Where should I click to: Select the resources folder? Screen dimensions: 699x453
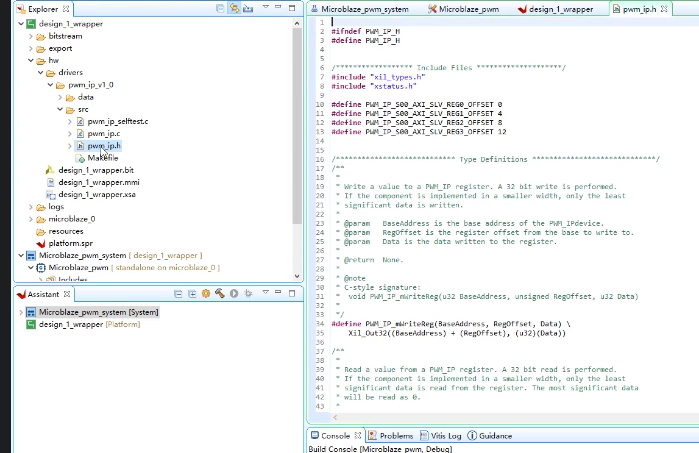[x=66, y=231]
